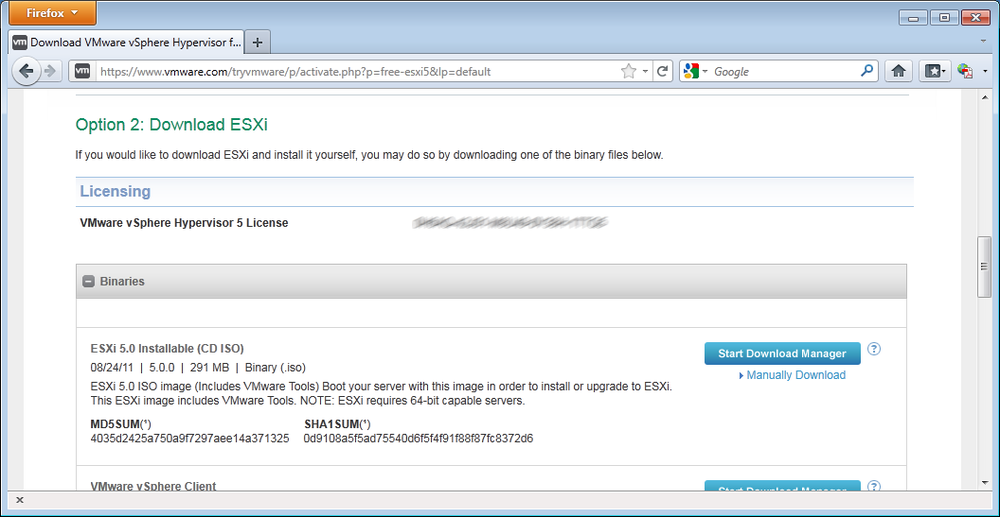Close the add-on bar with the X
This screenshot has width=1000, height=517.
pos(19,500)
